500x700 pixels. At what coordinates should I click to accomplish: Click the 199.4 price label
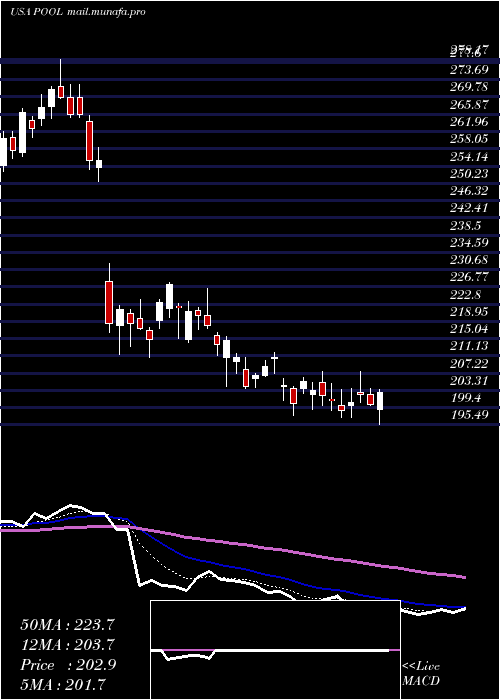466,398
